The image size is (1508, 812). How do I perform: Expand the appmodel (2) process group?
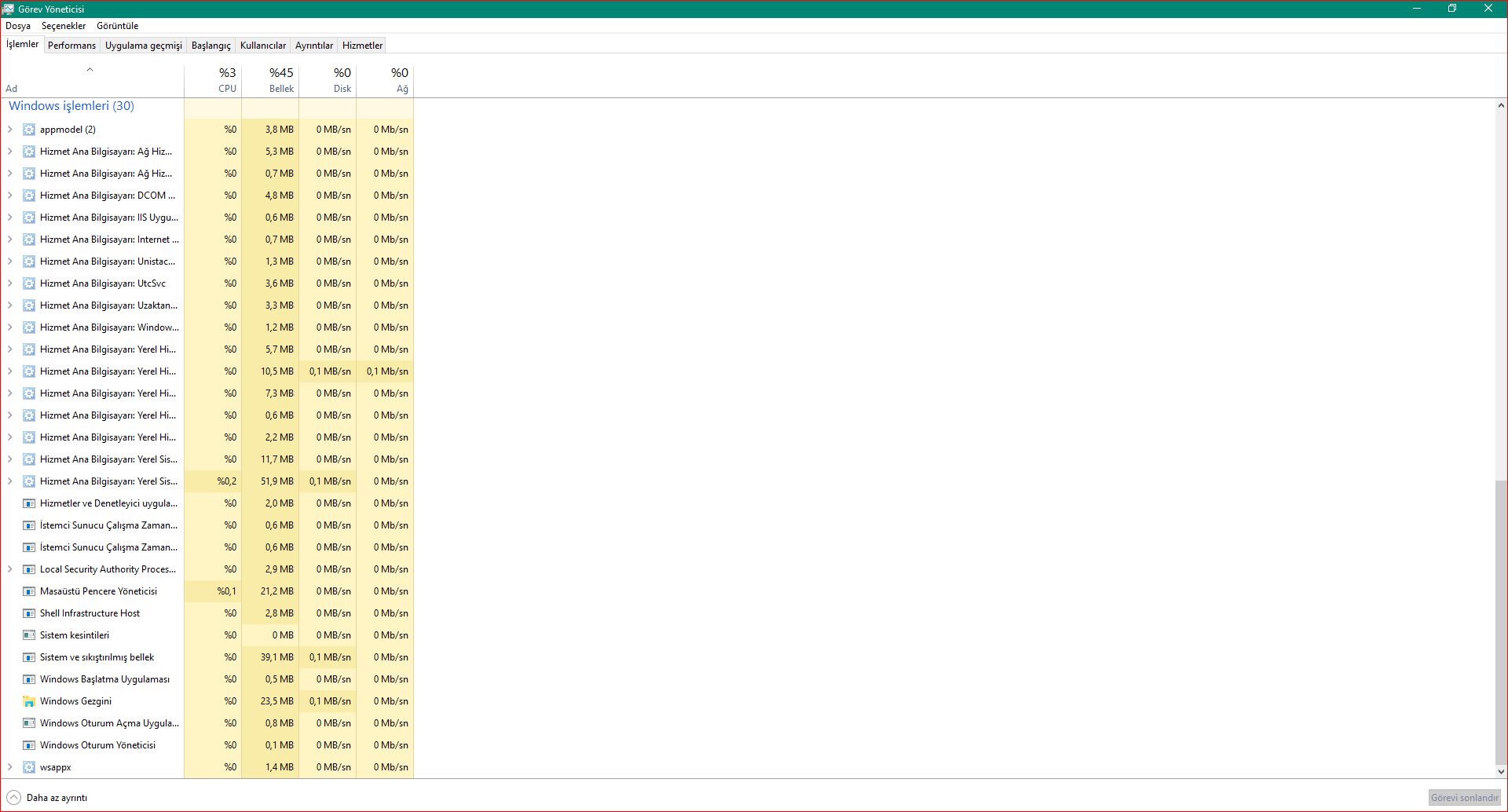[9, 130]
